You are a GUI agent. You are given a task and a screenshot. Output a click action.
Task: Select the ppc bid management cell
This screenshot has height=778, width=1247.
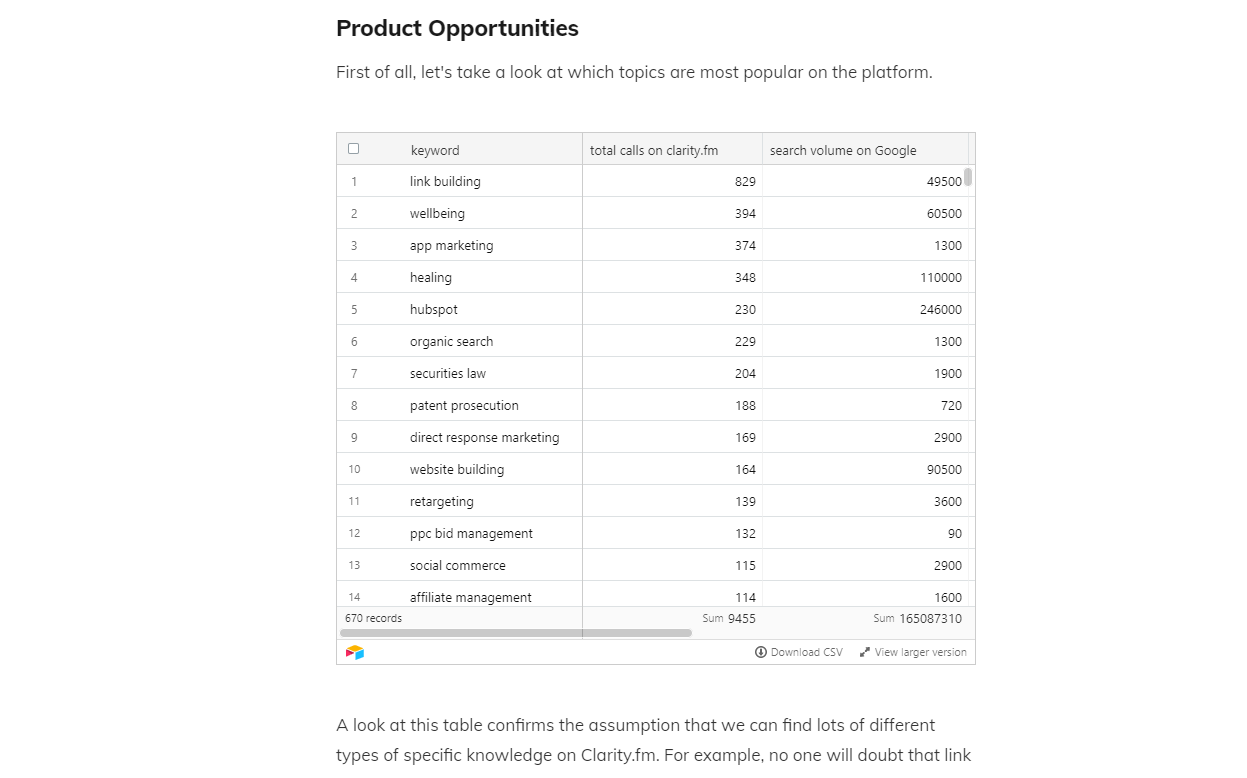point(471,533)
